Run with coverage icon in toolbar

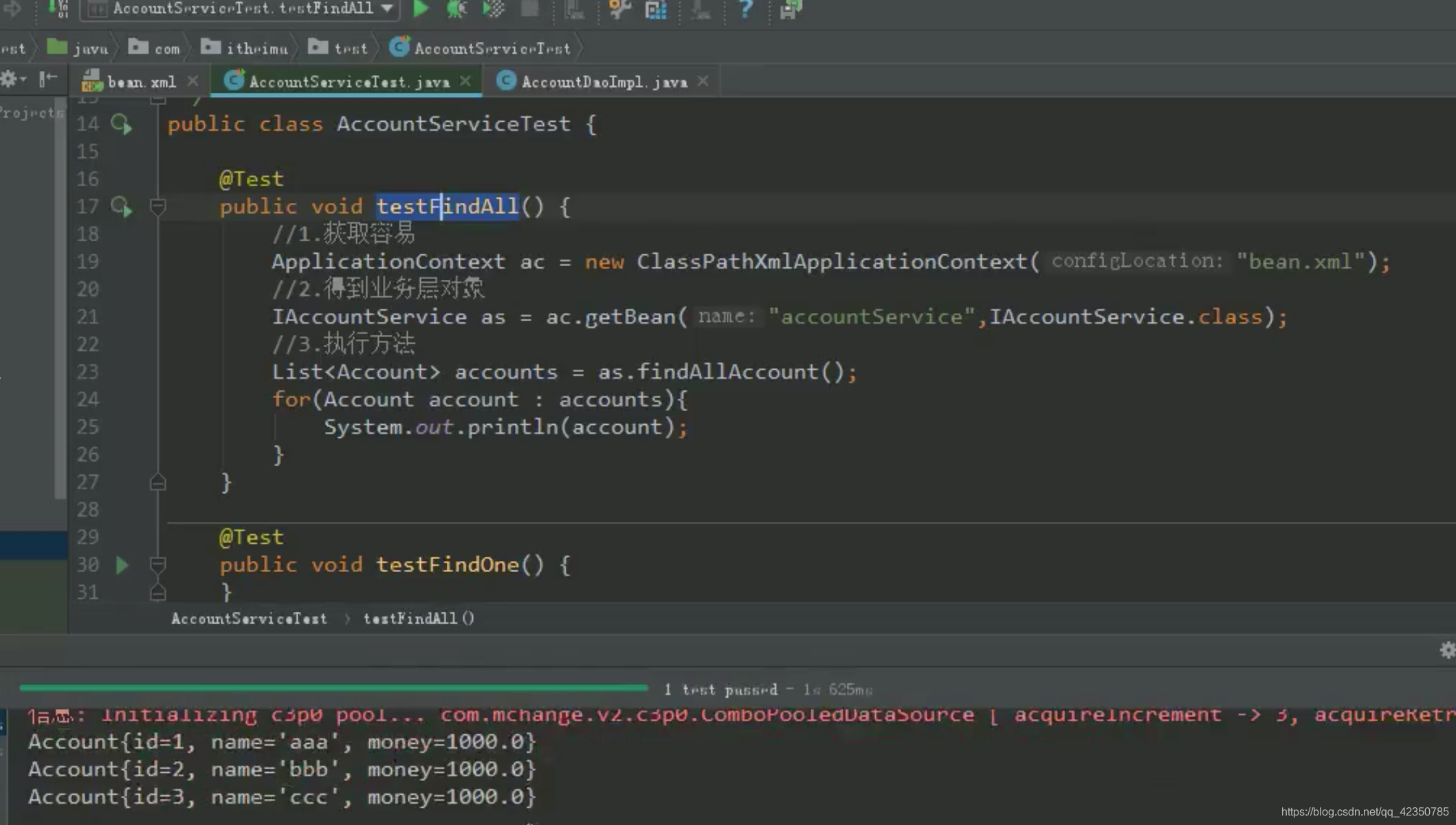(x=494, y=8)
